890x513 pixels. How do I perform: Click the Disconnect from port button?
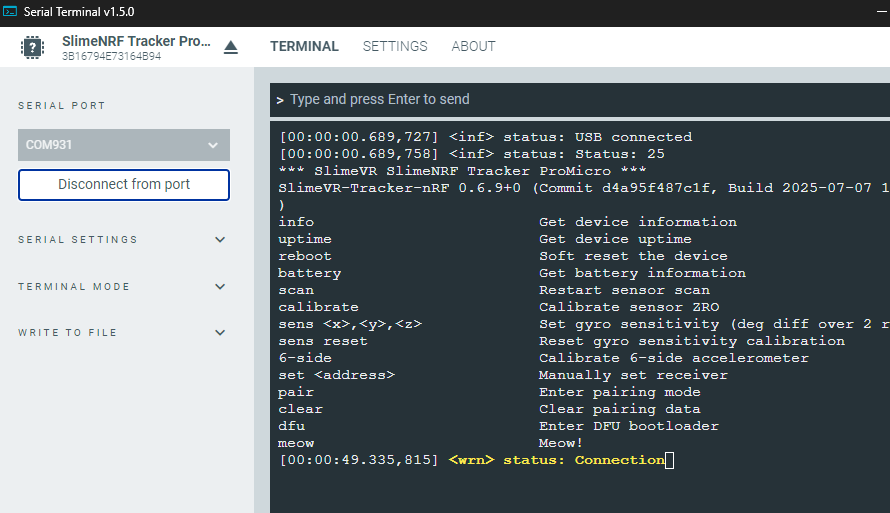(124, 185)
